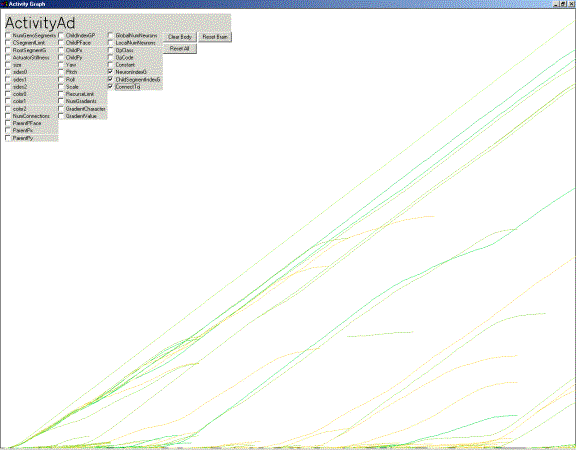Click the Clear Body button
This screenshot has height=450, width=576.
(180, 37)
